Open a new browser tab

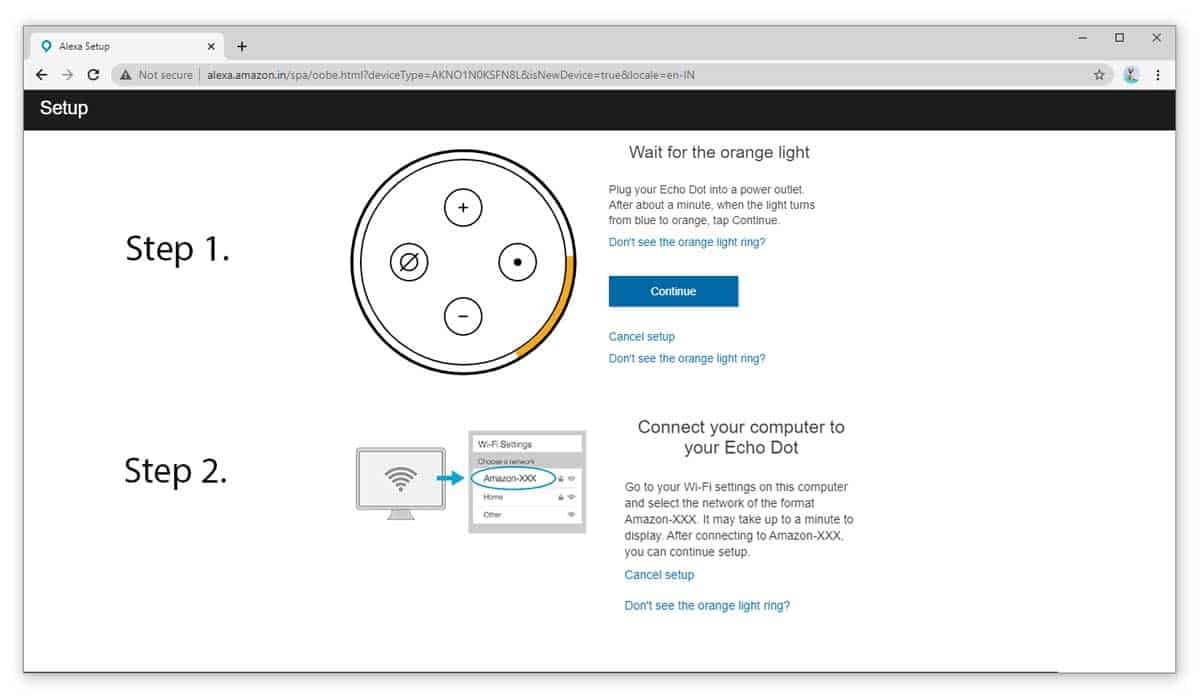click(x=242, y=46)
